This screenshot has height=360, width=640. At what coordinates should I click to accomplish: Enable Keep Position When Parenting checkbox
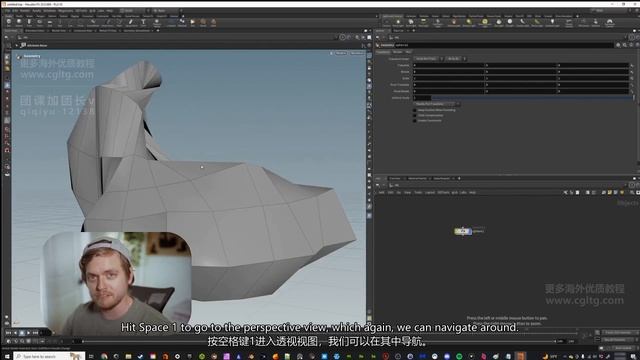click(x=415, y=110)
